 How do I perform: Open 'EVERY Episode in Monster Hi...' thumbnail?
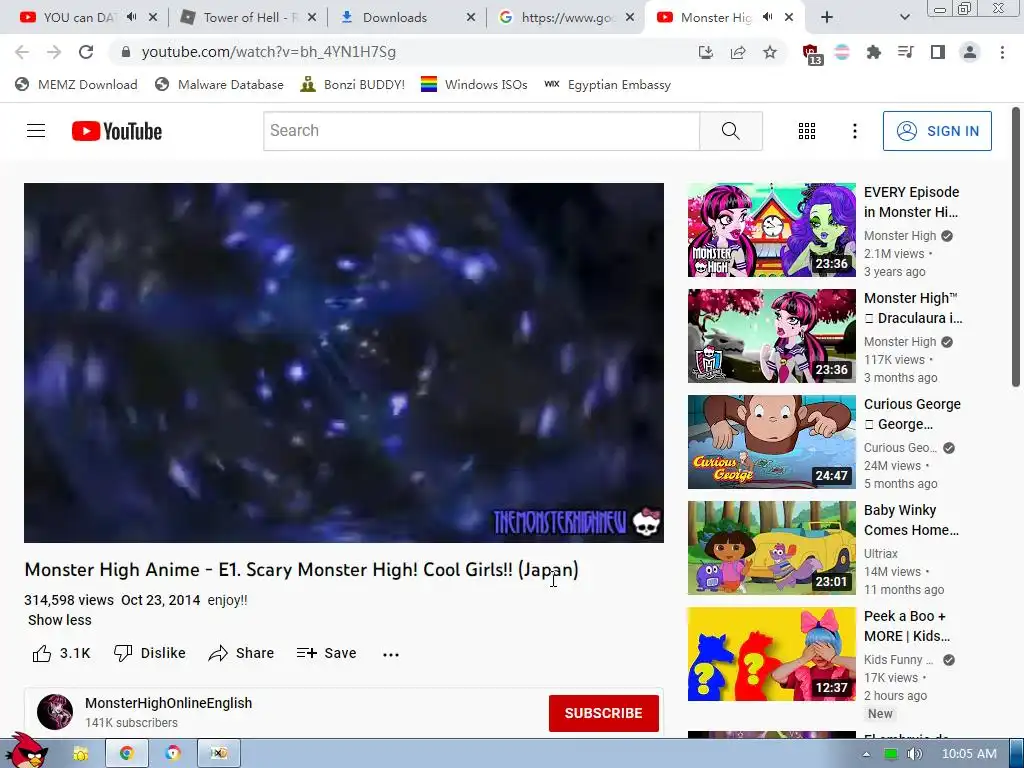(x=771, y=230)
